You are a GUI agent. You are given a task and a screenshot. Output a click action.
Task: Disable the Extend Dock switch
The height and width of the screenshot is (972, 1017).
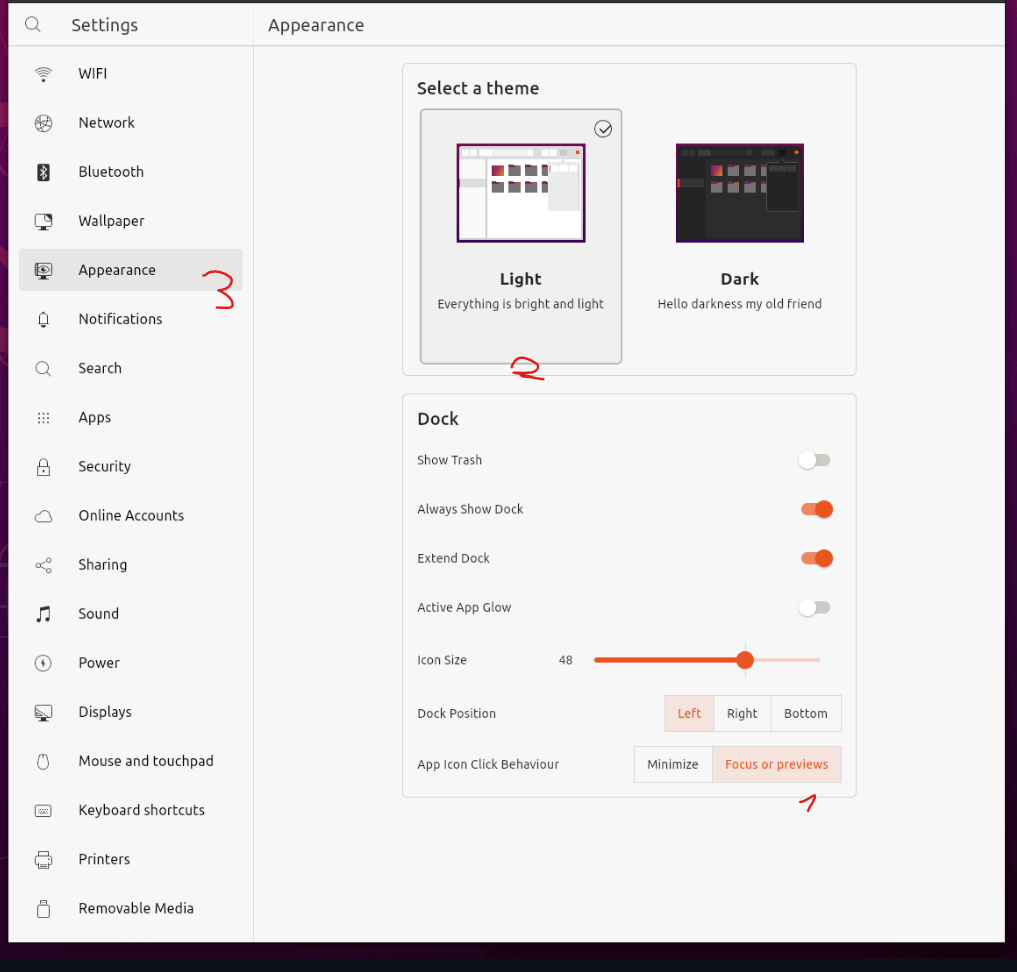click(817, 558)
